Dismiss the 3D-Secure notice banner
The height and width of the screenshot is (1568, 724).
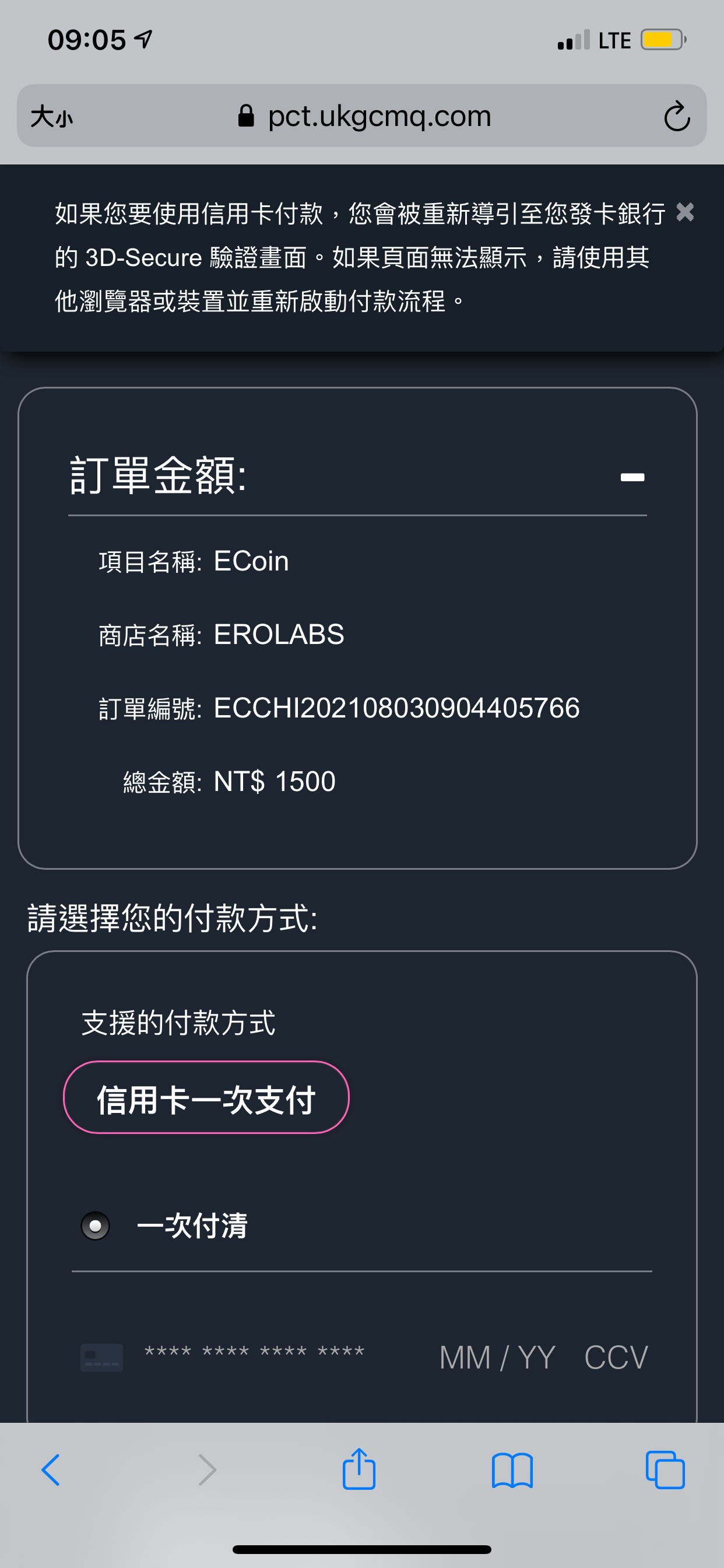tap(685, 212)
